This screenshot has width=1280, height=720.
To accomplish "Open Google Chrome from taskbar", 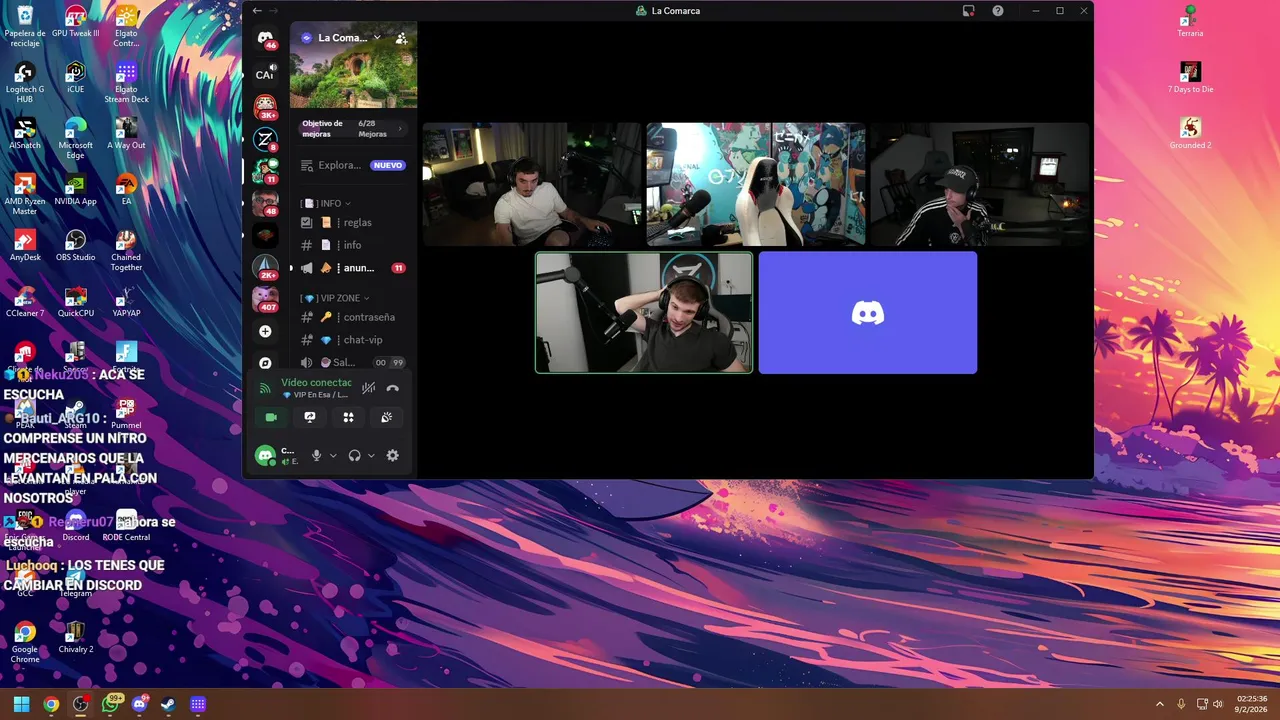I will tap(51, 704).
